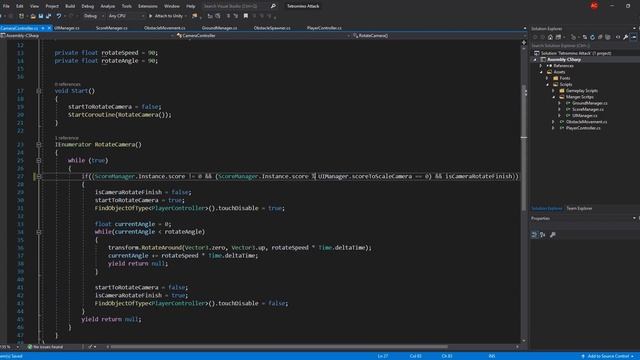Screen dimensions: 640x360
Task: Click Add to Source Control
Action: 608,356
